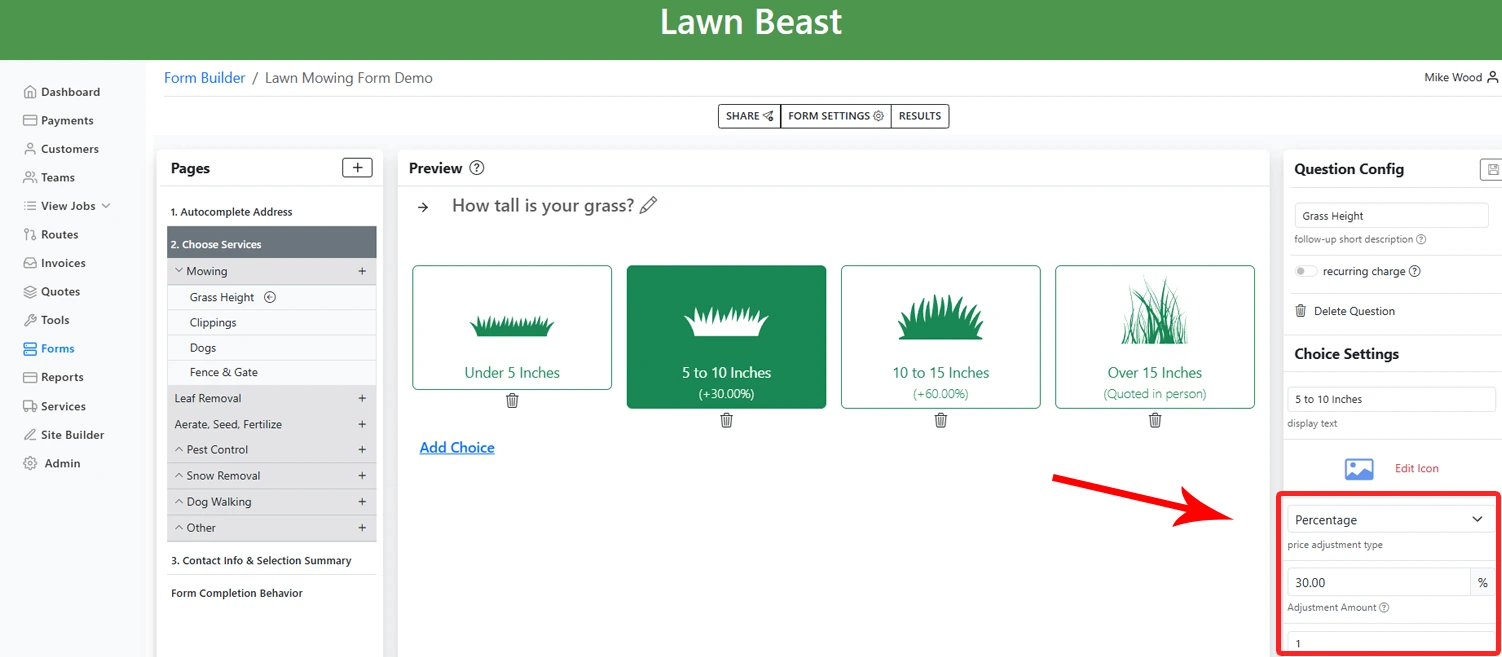Viewport: 1502px width, 657px height.
Task: Select the 10 to 15 Inches choice card
Action: coord(941,337)
